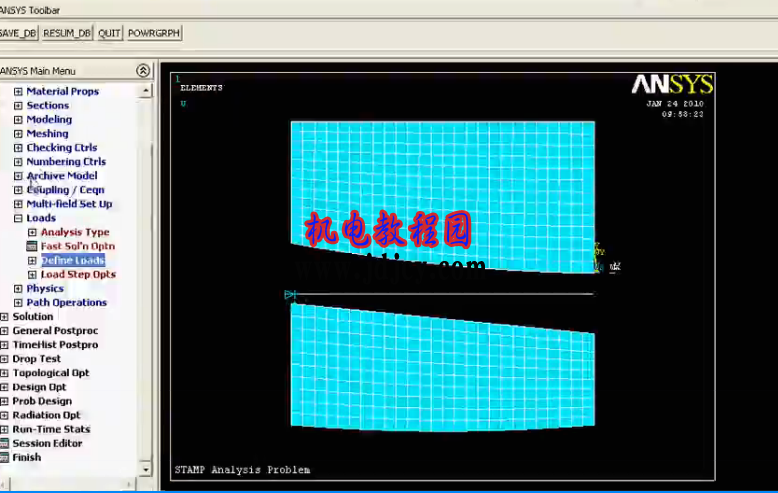Click the RESUM_DB toolbar button
Viewport: 778px width, 493px height.
(66, 33)
